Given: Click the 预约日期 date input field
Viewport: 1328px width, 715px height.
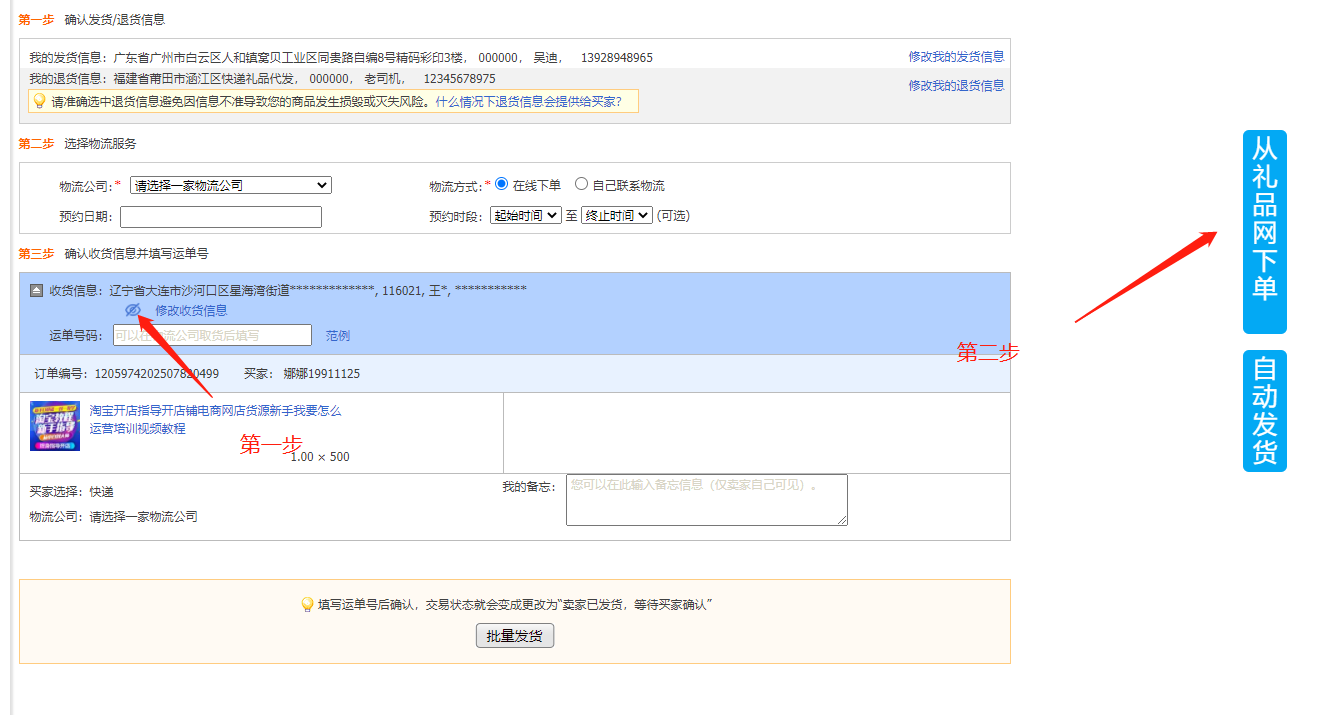Looking at the screenshot, I should (220, 216).
